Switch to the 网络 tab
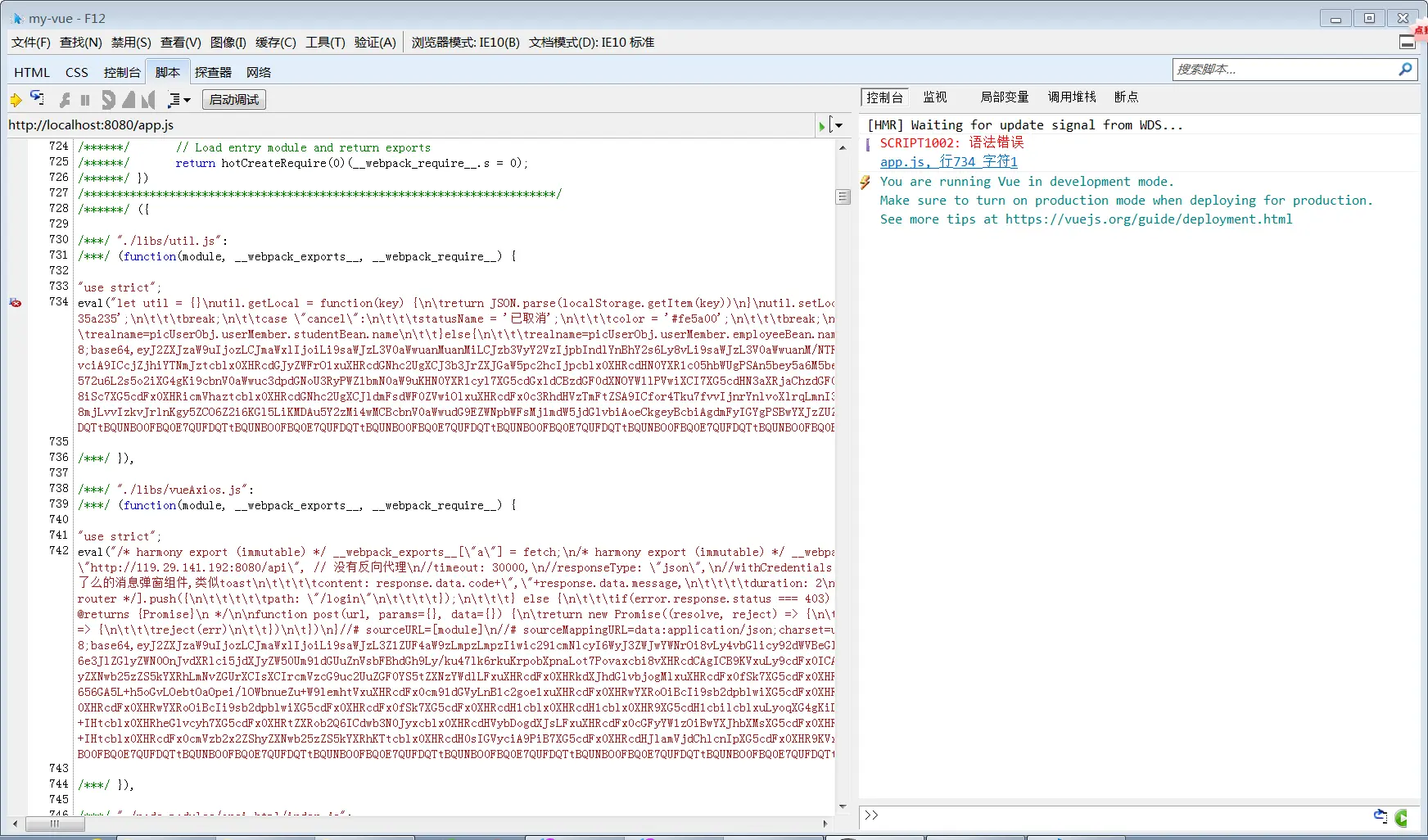 click(x=259, y=73)
